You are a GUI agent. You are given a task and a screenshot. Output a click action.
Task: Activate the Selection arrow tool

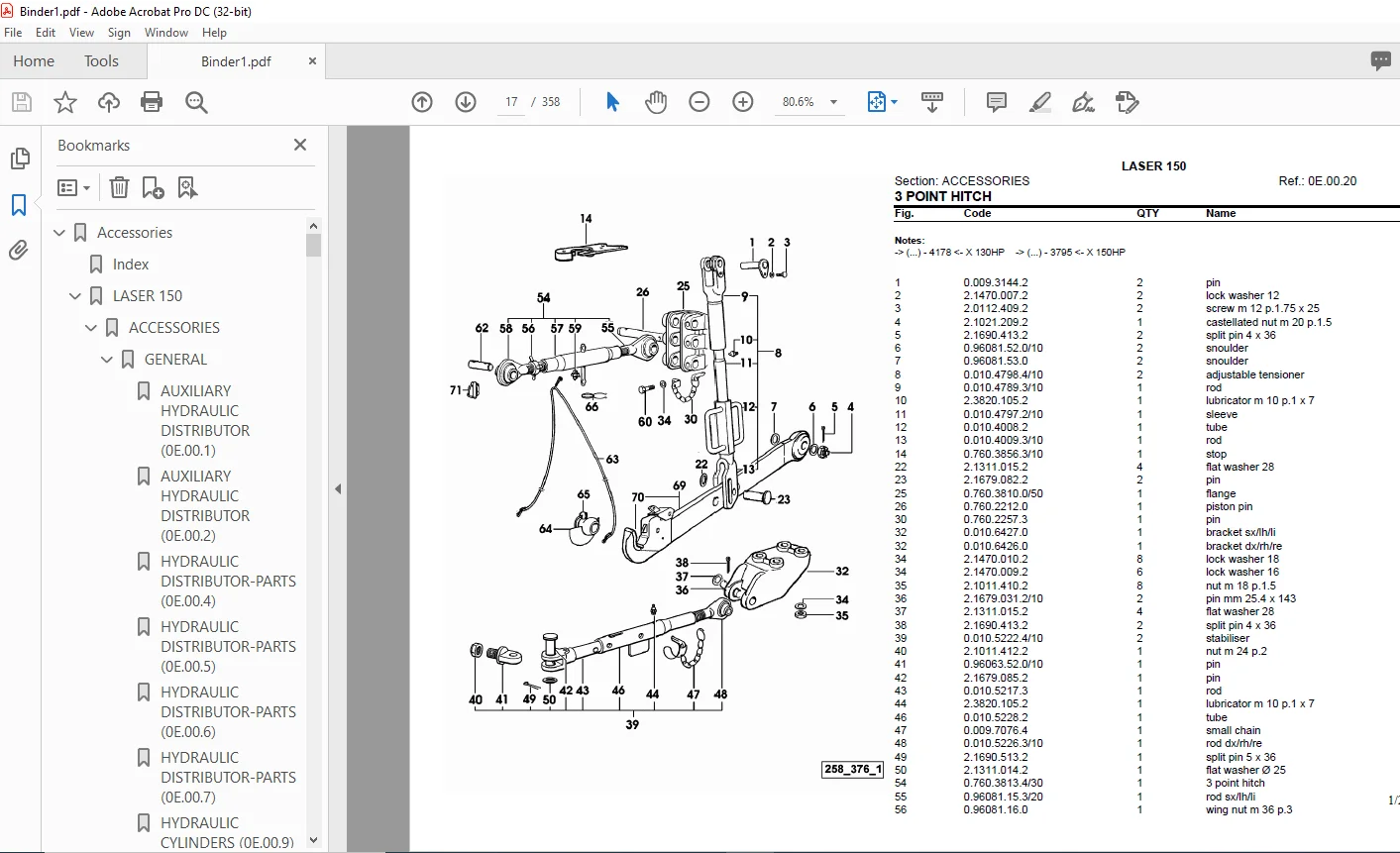pyautogui.click(x=612, y=102)
